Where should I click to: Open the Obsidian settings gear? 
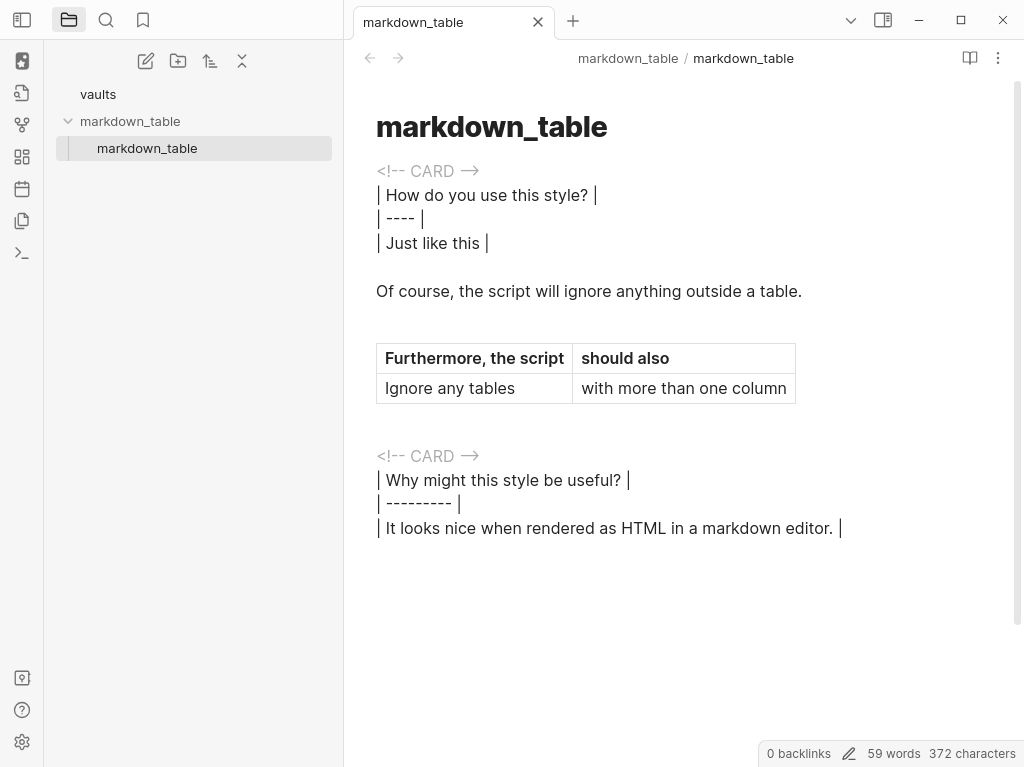(x=22, y=742)
